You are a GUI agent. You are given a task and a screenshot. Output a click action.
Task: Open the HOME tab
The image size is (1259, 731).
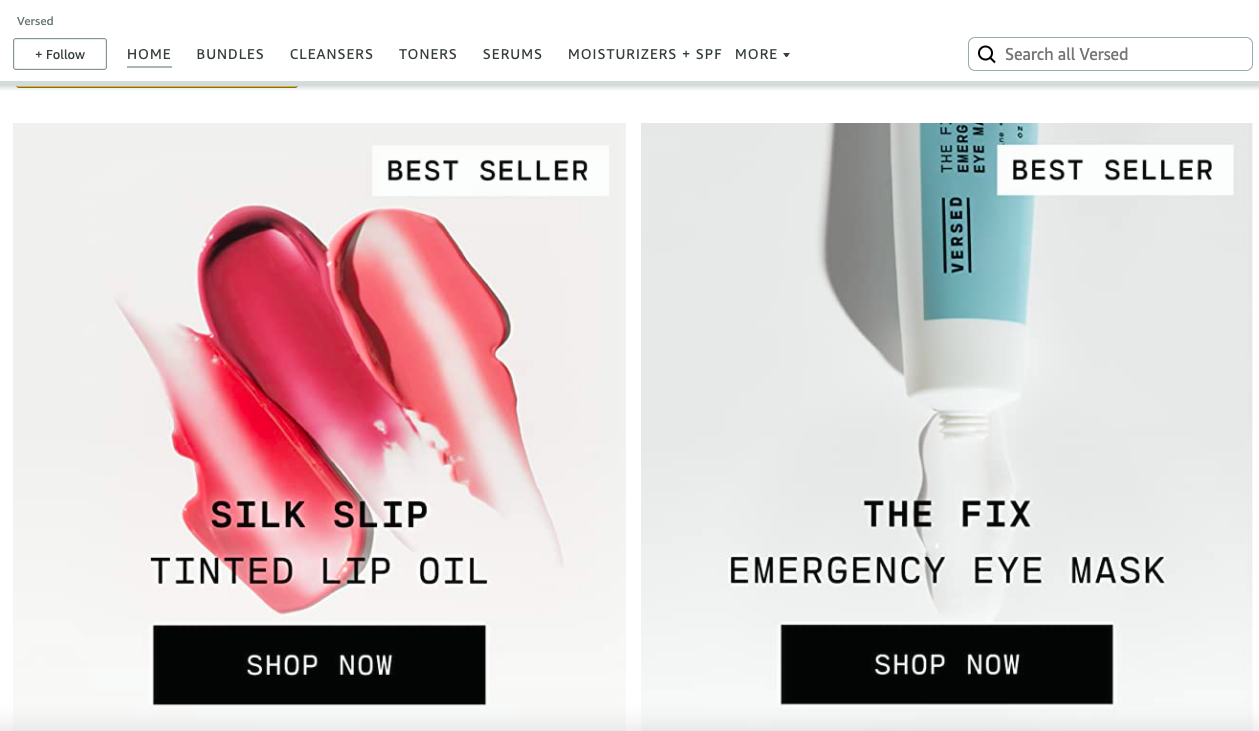click(x=149, y=54)
